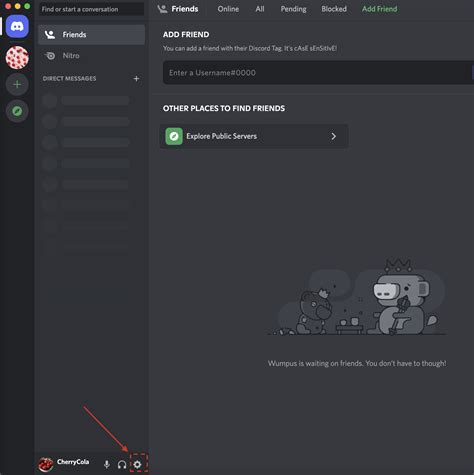Viewport: 474px width, 475px height.
Task: Open the strawberry-pattern server icon
Action: pyautogui.click(x=17, y=58)
